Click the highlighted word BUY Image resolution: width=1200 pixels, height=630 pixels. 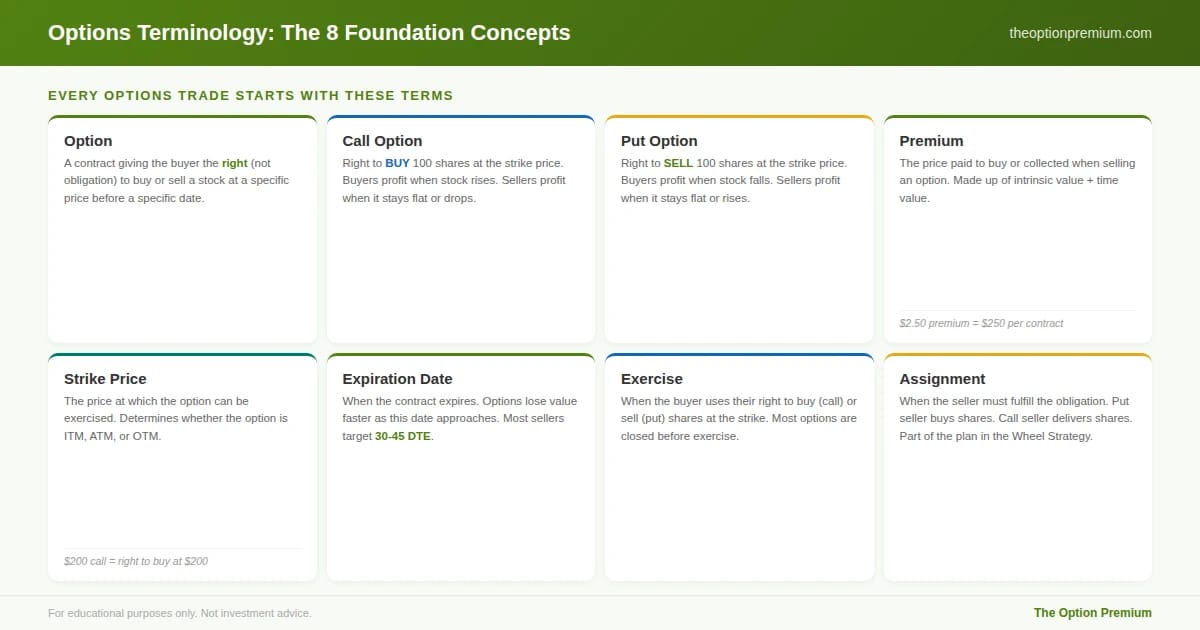(397, 163)
